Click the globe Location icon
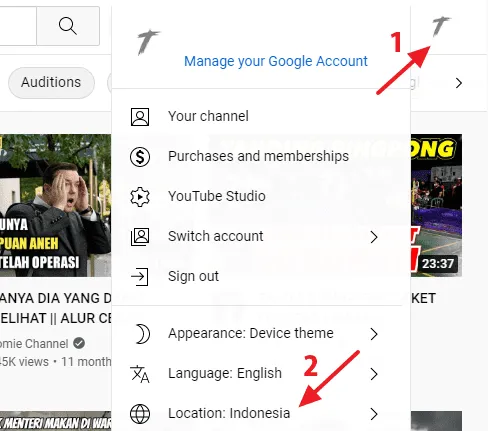 [140, 414]
